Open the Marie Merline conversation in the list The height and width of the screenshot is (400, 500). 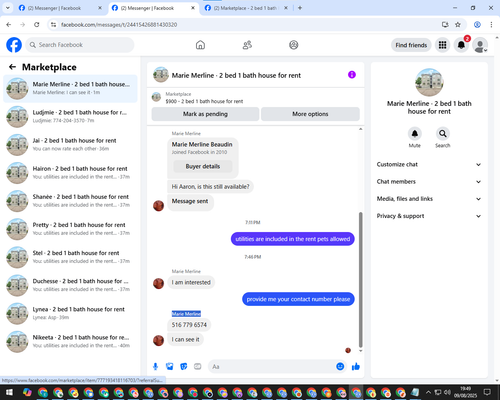[x=70, y=88]
